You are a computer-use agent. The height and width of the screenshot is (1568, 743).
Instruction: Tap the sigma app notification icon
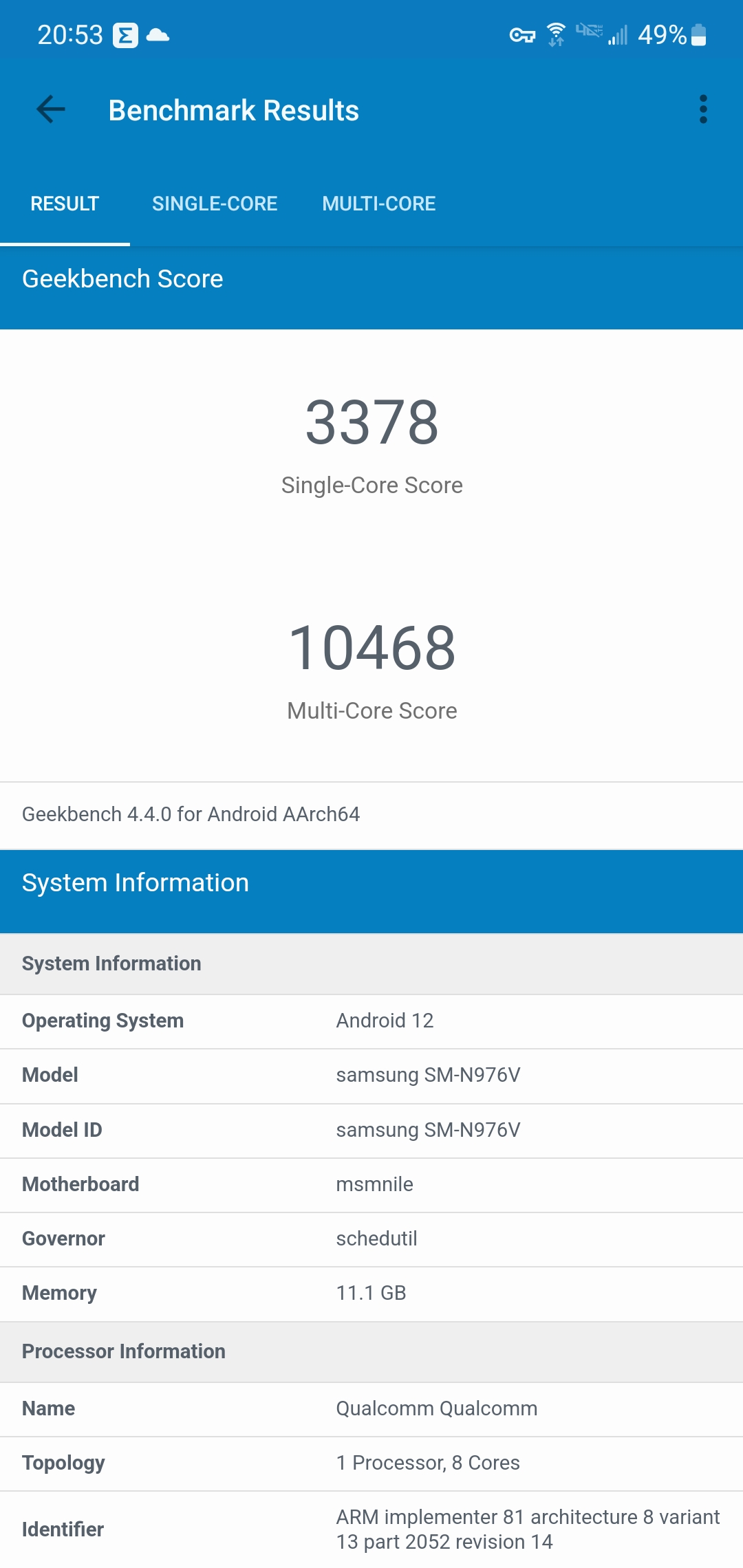(x=125, y=35)
